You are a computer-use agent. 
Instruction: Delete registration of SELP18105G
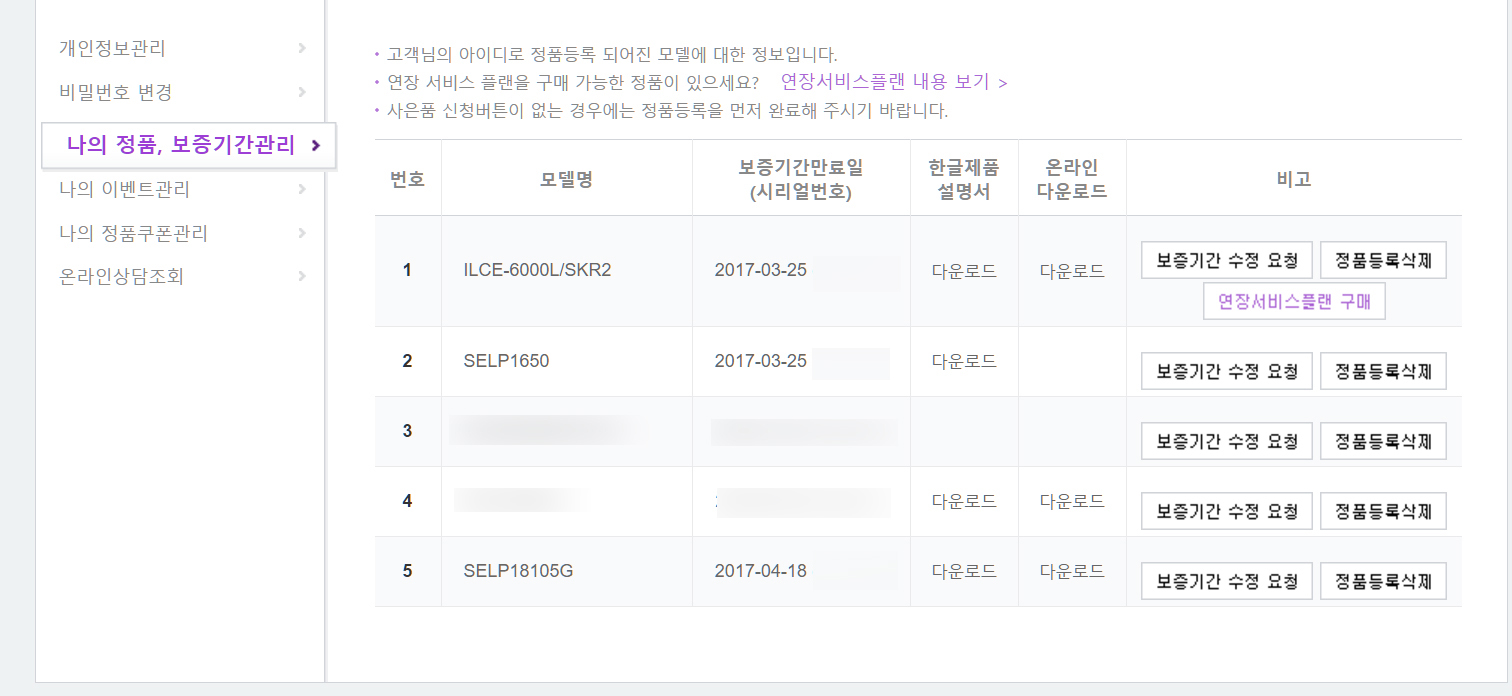[x=1383, y=581]
